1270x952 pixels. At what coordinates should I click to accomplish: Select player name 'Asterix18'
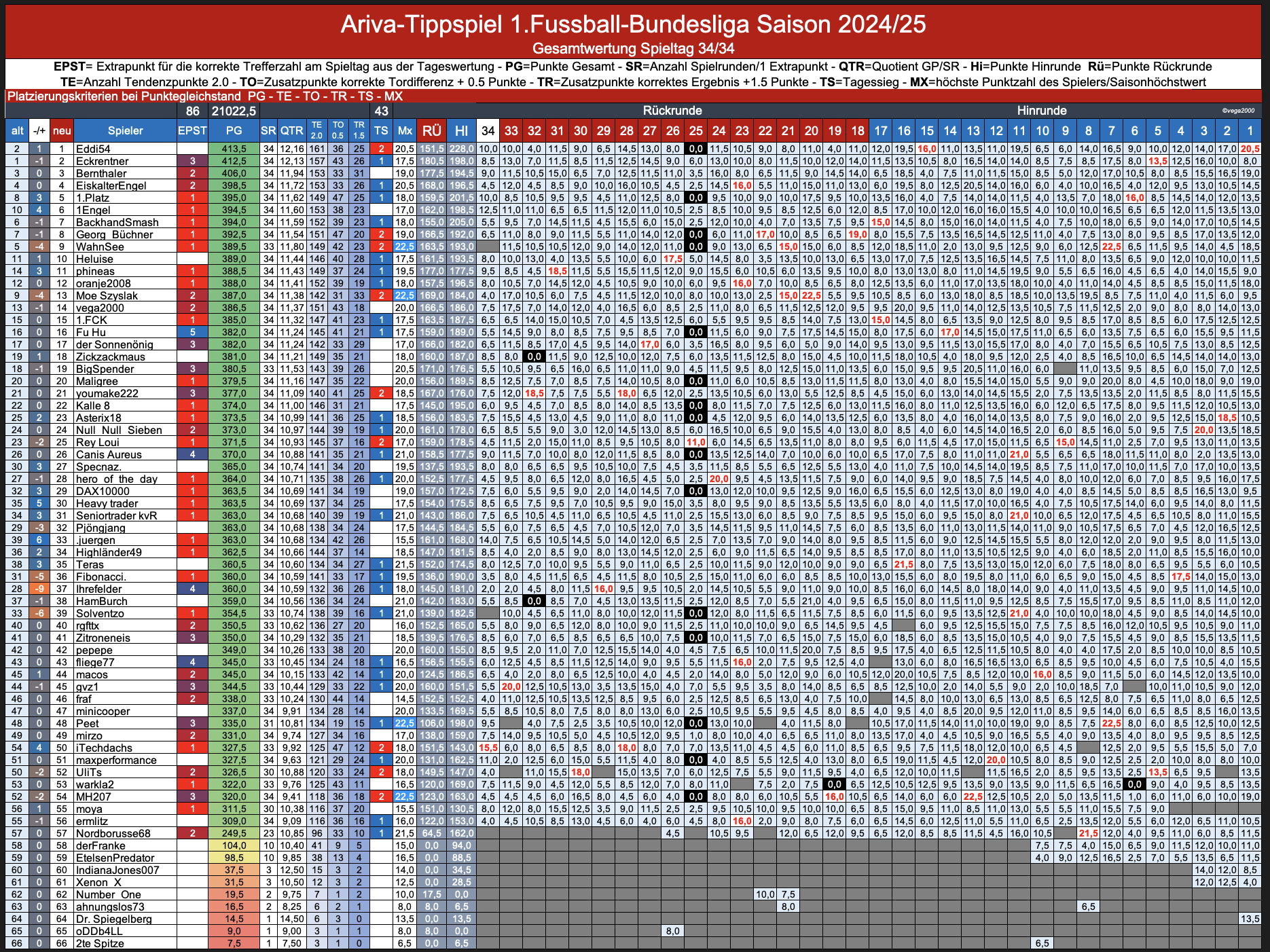pyautogui.click(x=98, y=418)
